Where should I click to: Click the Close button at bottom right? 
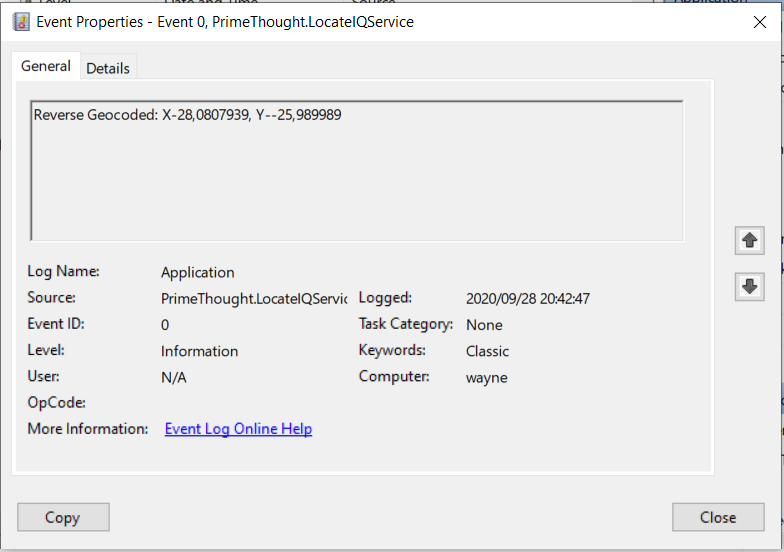pyautogui.click(x=718, y=517)
